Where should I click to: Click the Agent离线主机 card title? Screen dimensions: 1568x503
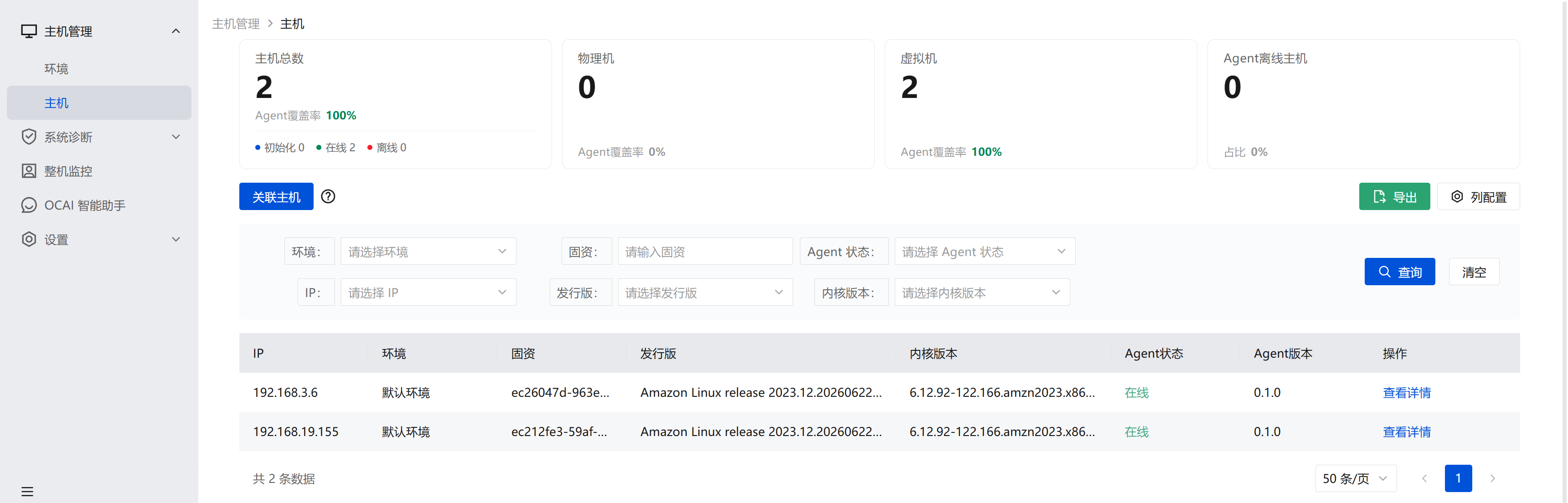pyautogui.click(x=1265, y=58)
